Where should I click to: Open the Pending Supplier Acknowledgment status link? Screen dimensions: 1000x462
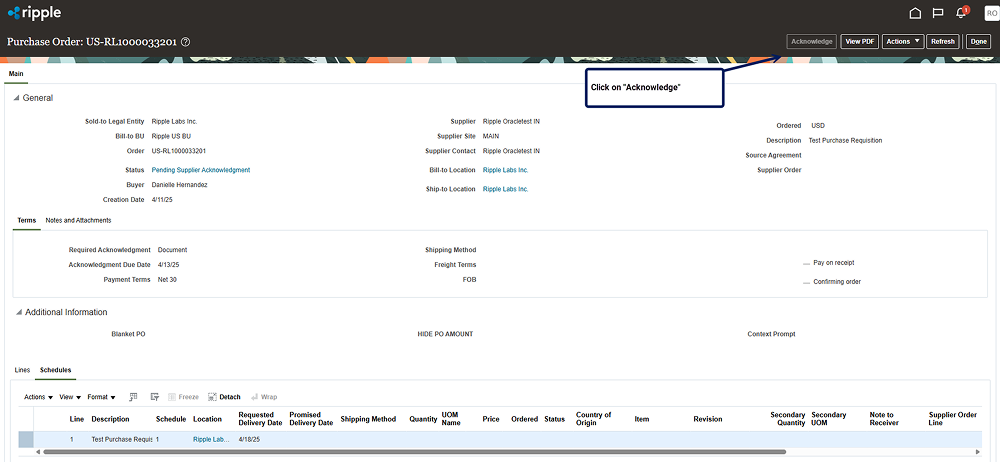coord(201,170)
